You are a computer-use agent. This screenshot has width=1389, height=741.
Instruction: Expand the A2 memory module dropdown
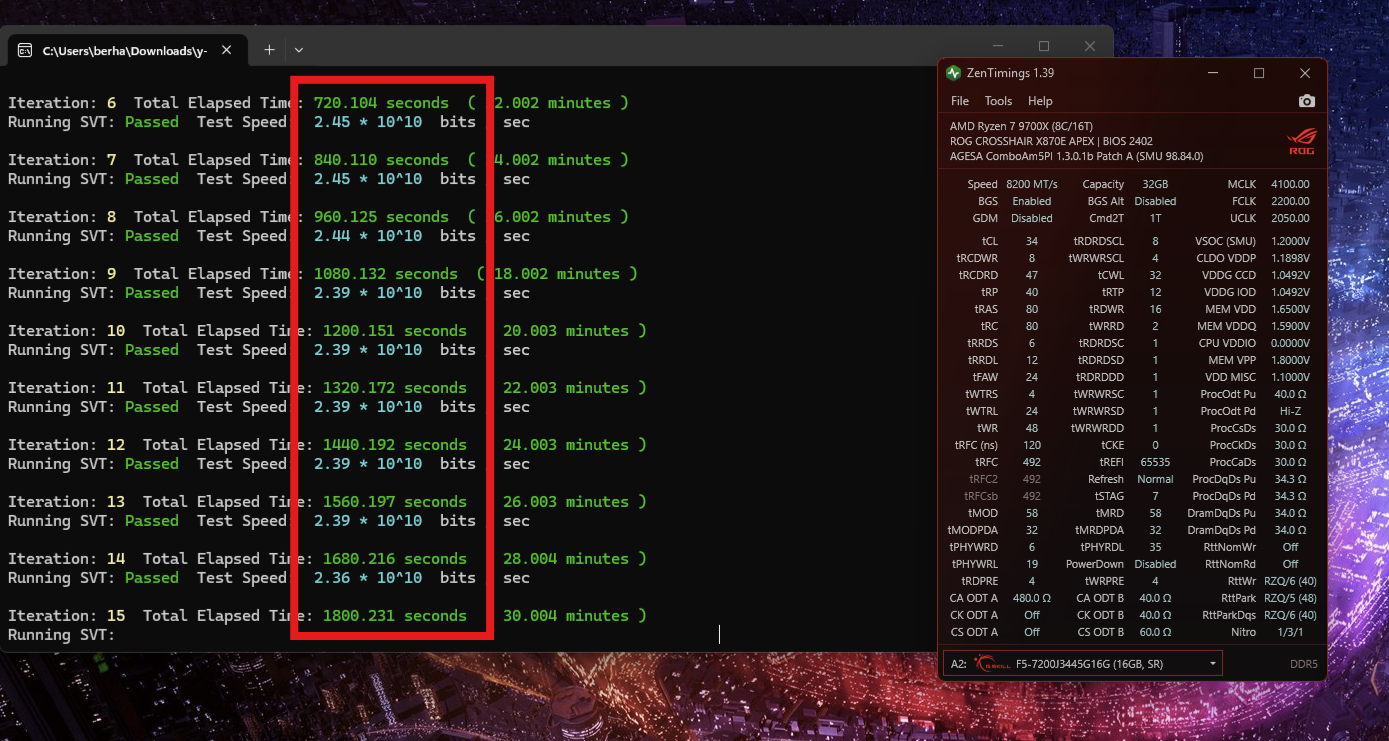click(1082, 663)
